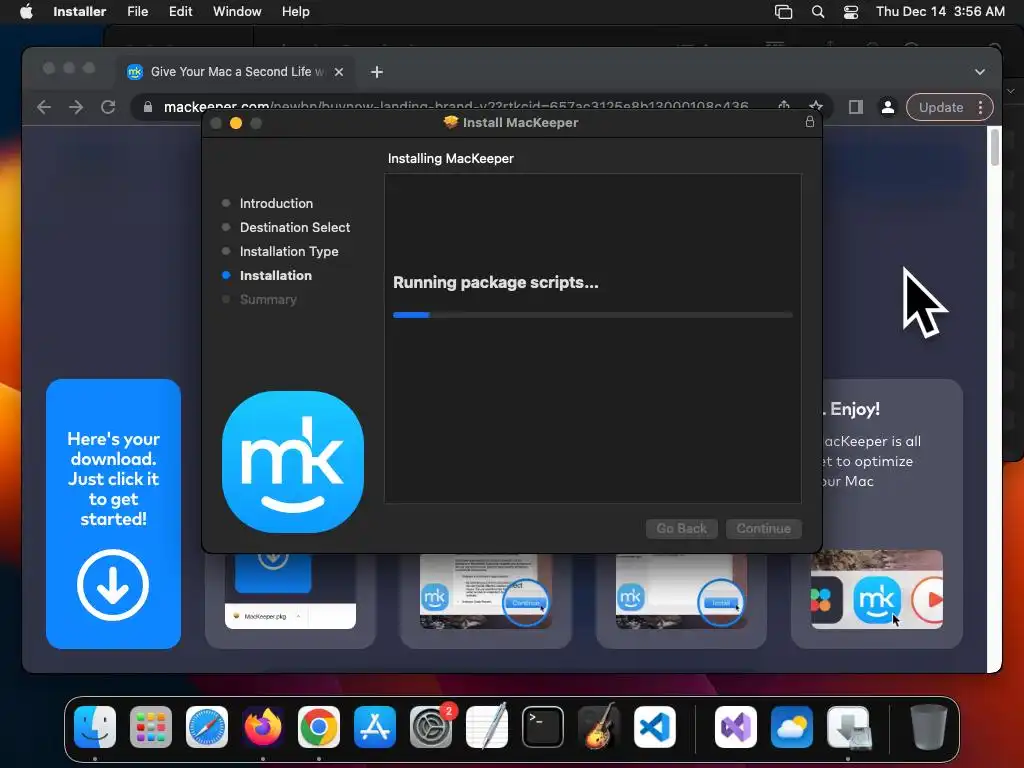Open the Window menu

237,12
